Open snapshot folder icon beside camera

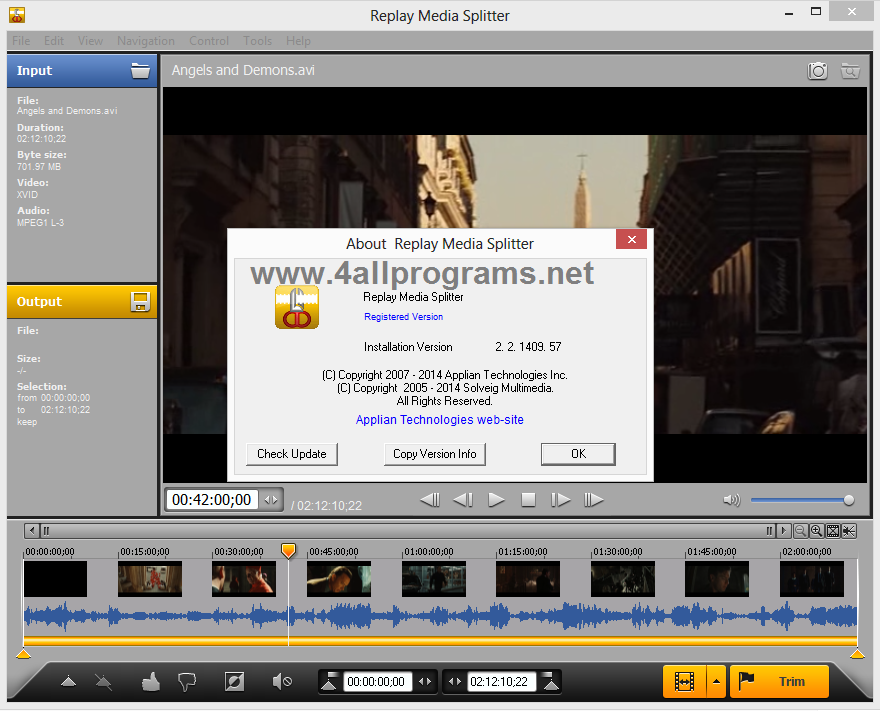[850, 71]
